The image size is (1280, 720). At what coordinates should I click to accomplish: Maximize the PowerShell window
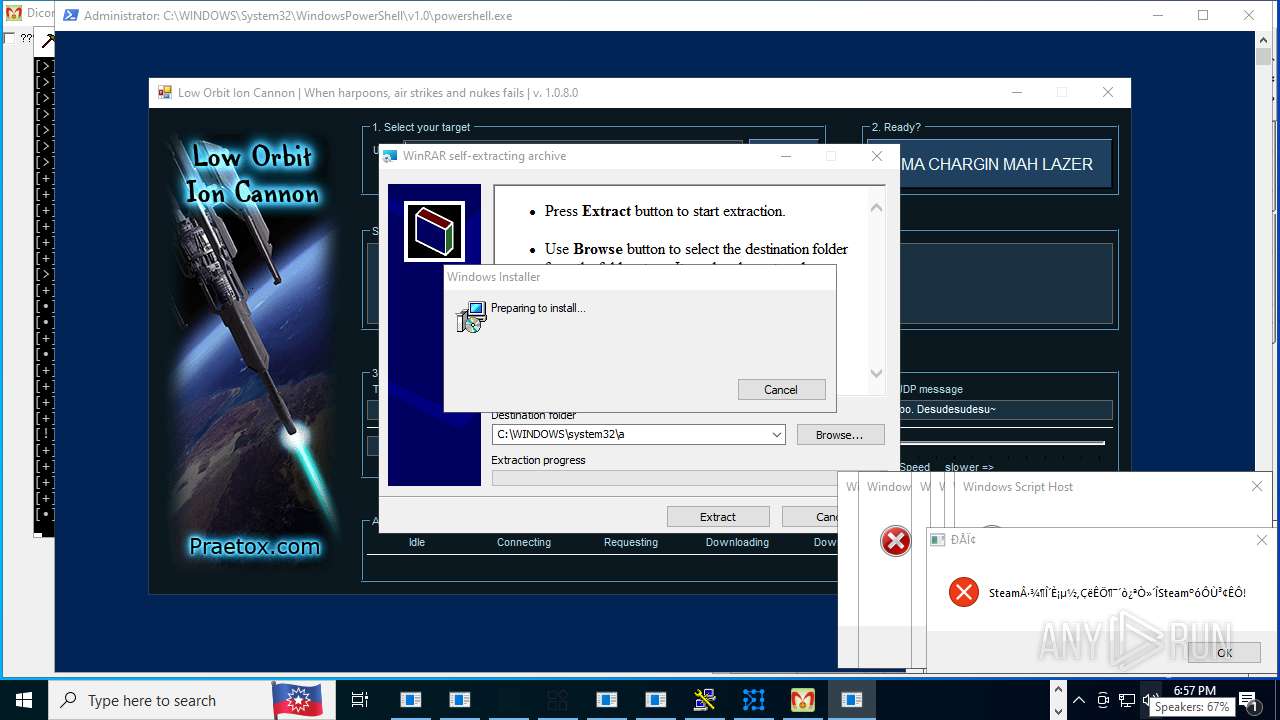coord(1203,15)
